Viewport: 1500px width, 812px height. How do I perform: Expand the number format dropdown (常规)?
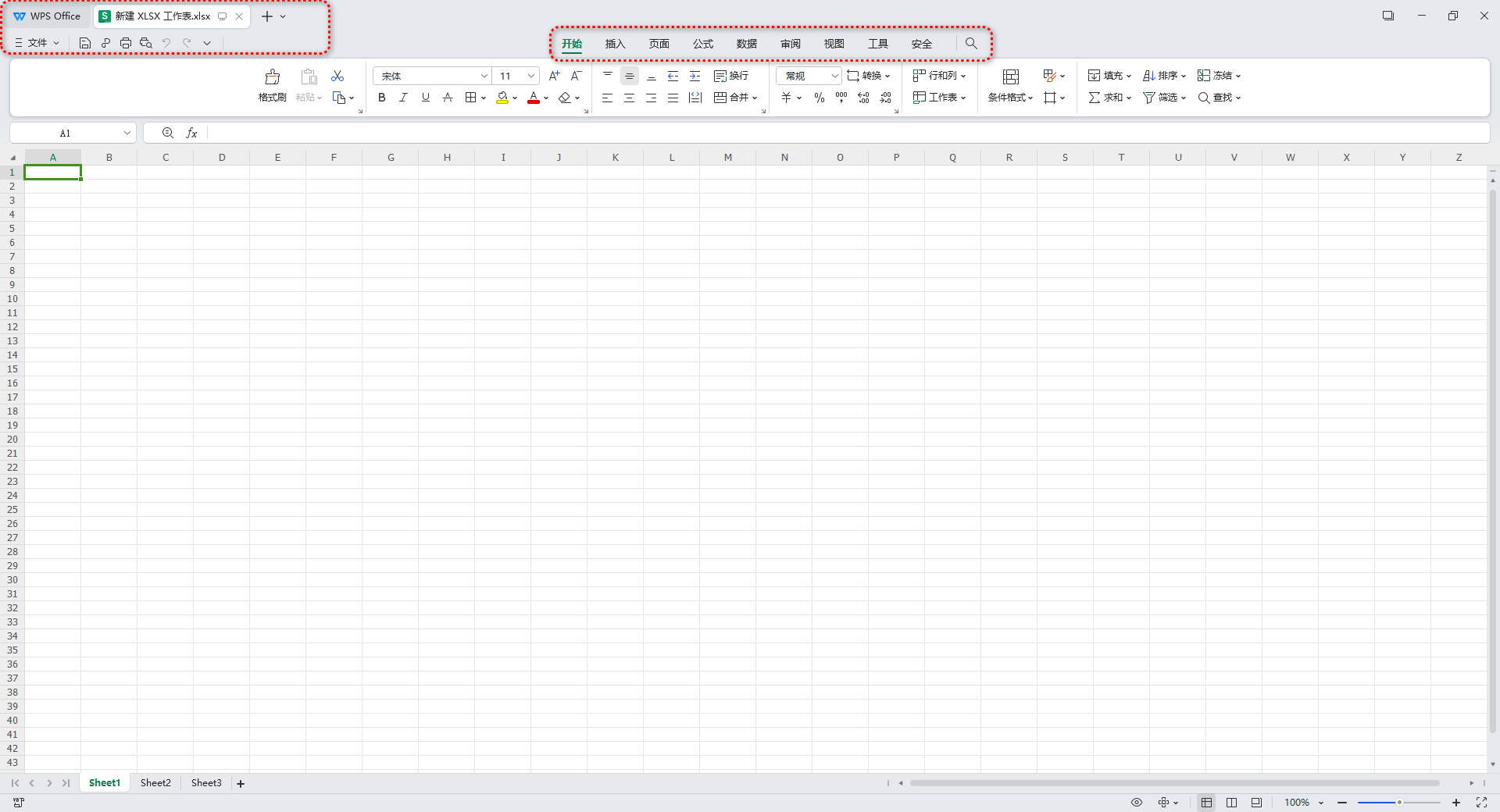point(834,76)
